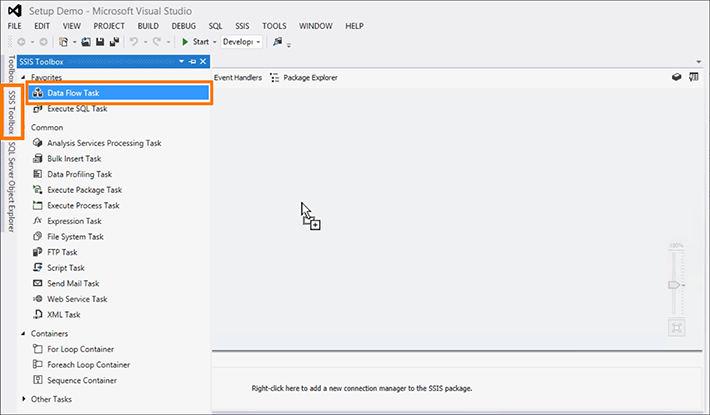The height and width of the screenshot is (415, 710).
Task: Click the XML Task icon
Action: [38, 315]
